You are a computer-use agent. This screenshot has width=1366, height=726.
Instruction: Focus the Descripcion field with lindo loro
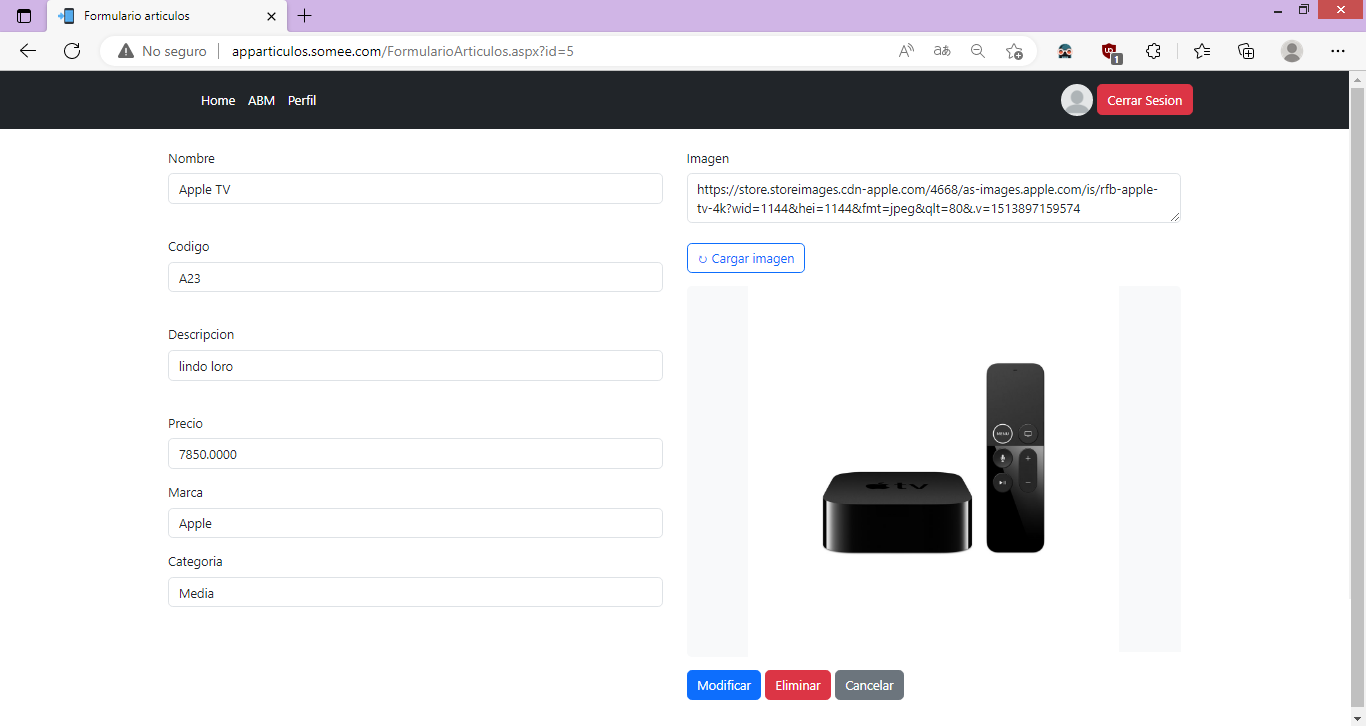(x=415, y=365)
